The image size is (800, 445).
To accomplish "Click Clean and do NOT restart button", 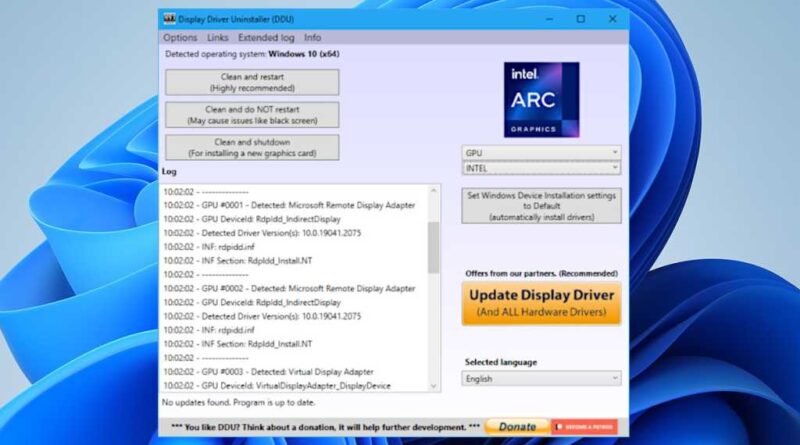I will point(252,115).
